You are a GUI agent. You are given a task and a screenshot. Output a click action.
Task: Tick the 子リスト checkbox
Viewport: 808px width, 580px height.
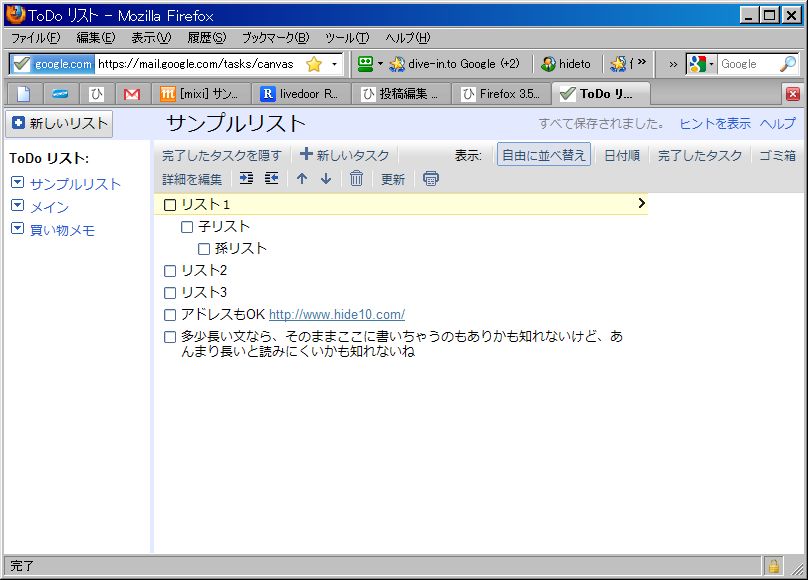pos(187,227)
